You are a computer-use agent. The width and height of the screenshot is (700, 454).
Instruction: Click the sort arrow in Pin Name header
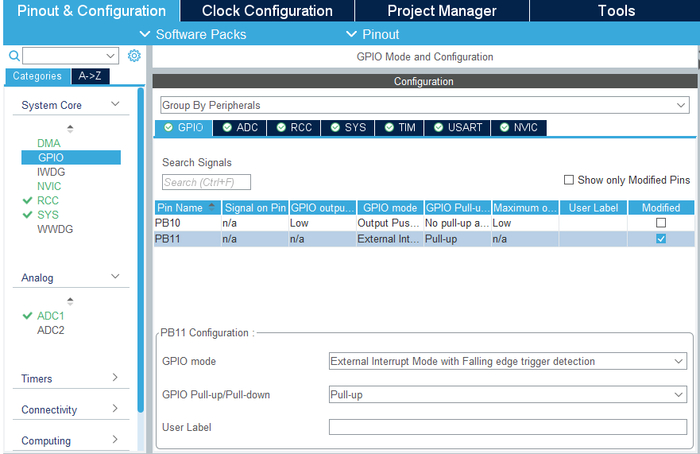coord(211,208)
